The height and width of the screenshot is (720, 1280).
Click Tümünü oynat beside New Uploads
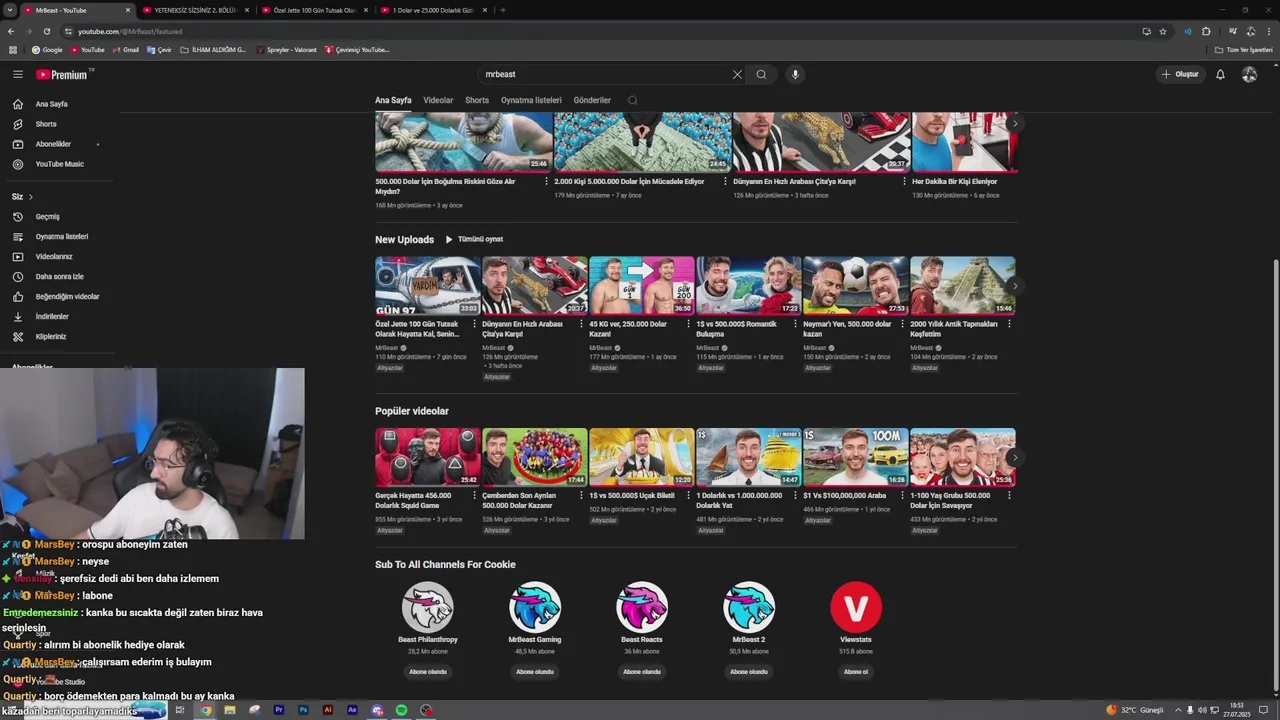[474, 239]
